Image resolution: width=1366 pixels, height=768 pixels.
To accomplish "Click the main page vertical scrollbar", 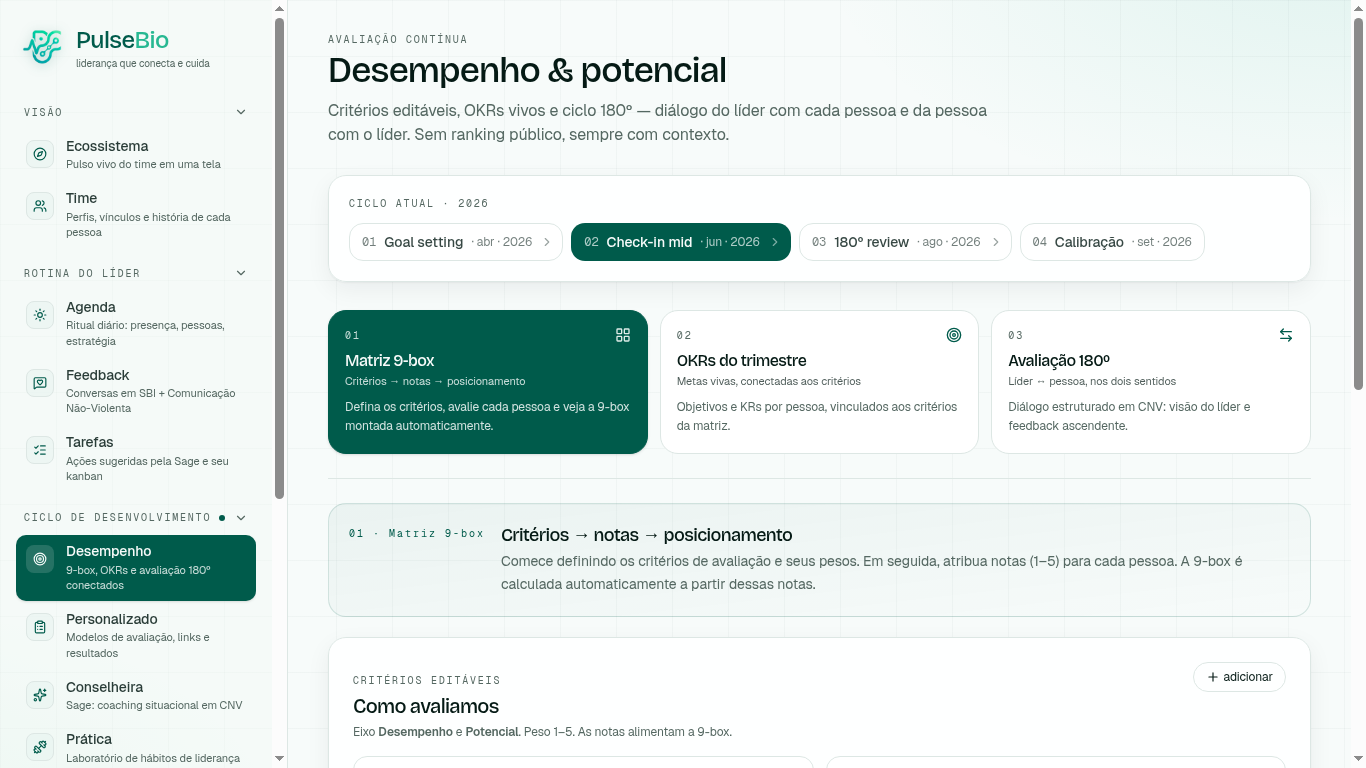I will click(1358, 203).
